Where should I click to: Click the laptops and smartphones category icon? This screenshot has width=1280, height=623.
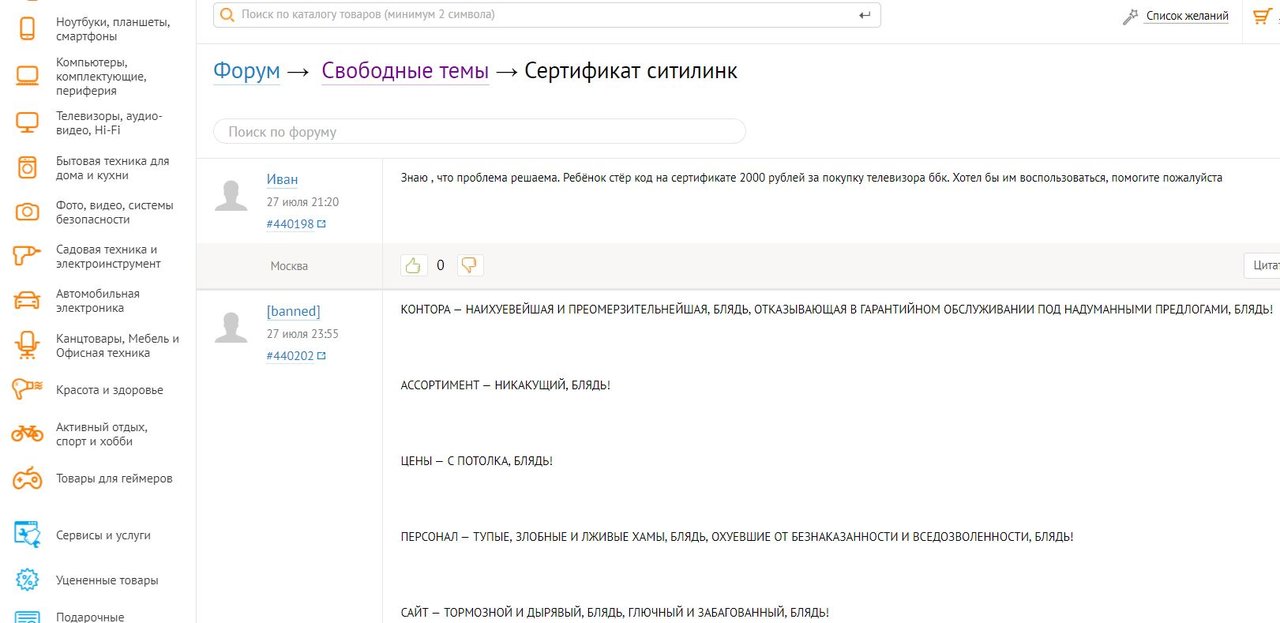(27, 29)
